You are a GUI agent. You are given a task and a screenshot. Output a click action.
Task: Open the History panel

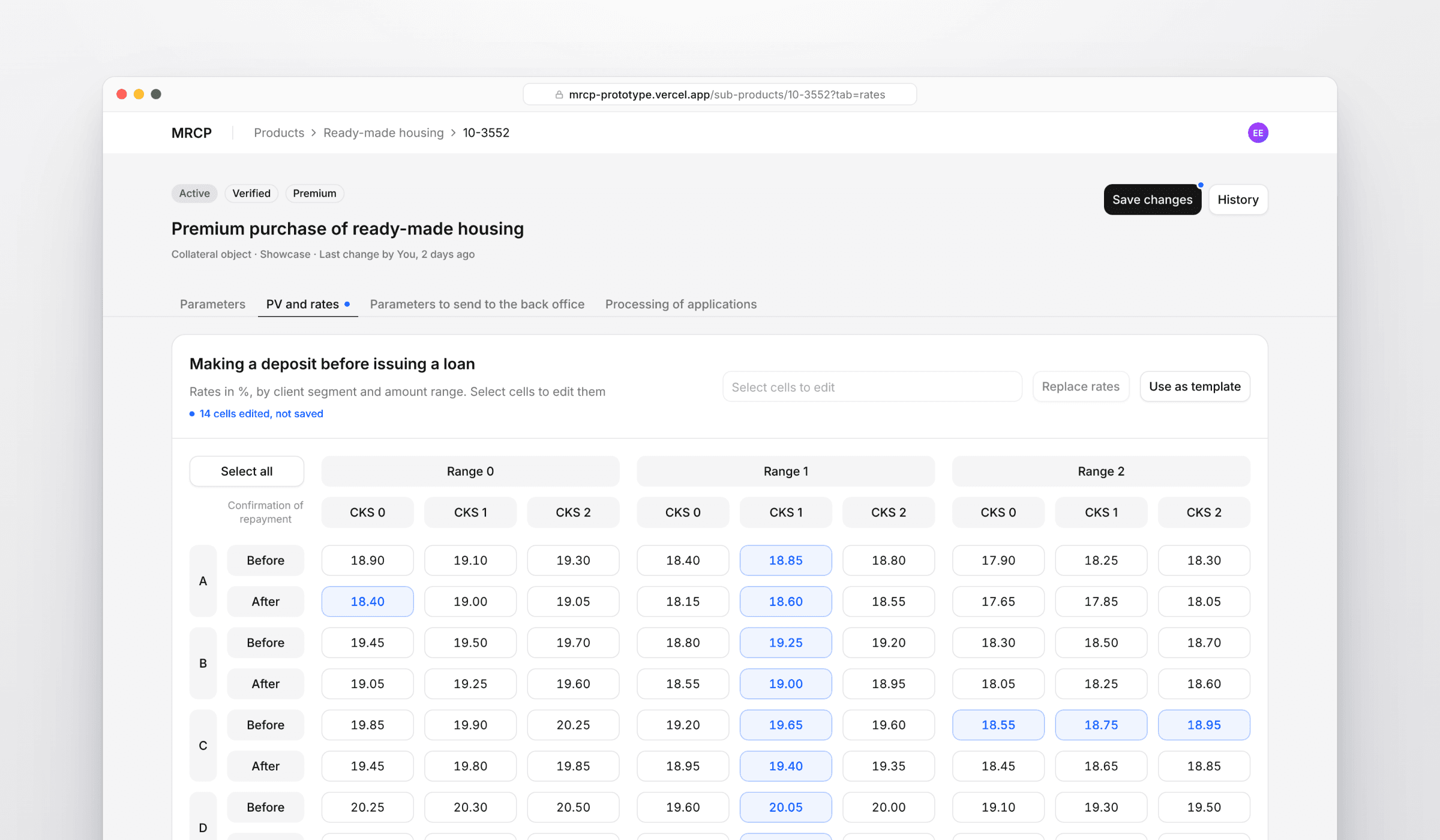pyautogui.click(x=1238, y=199)
